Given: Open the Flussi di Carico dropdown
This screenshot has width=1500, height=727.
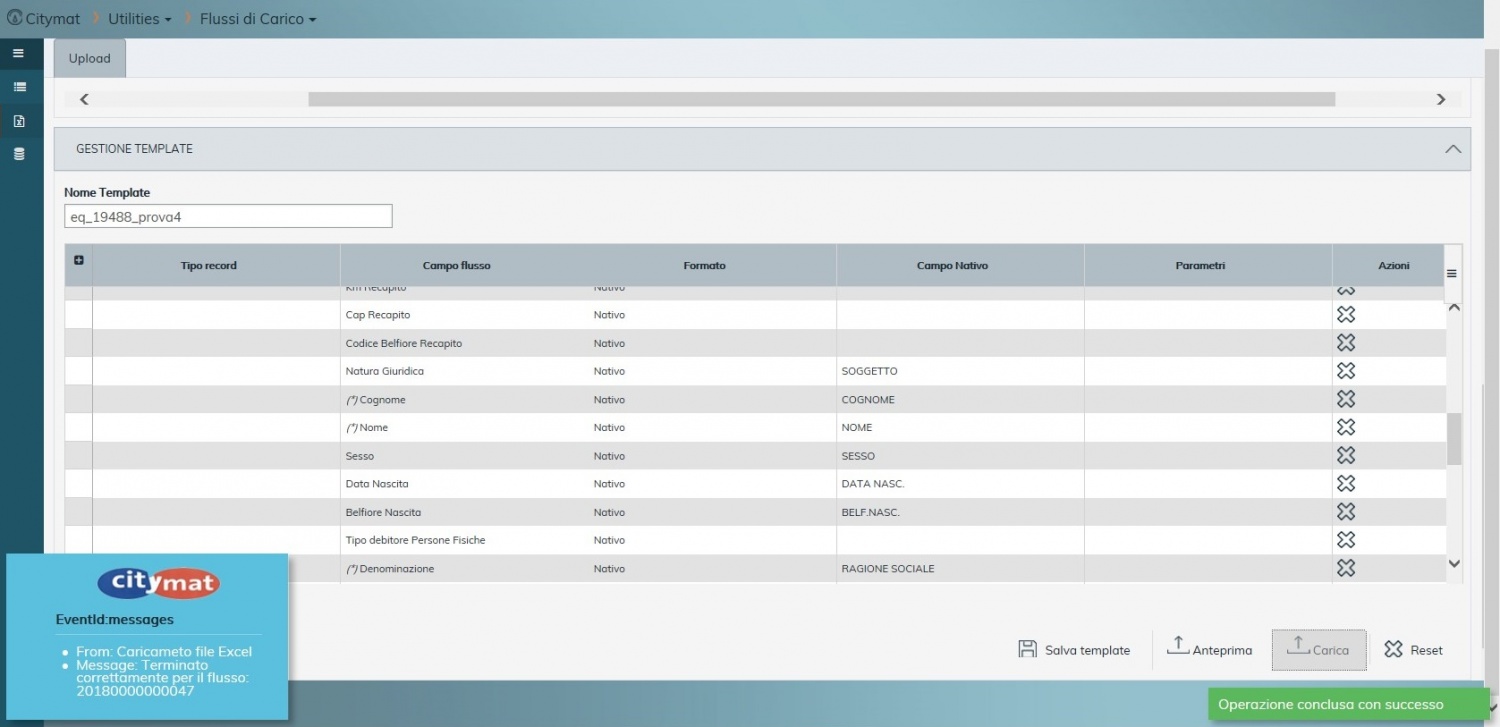Looking at the screenshot, I should pos(258,19).
